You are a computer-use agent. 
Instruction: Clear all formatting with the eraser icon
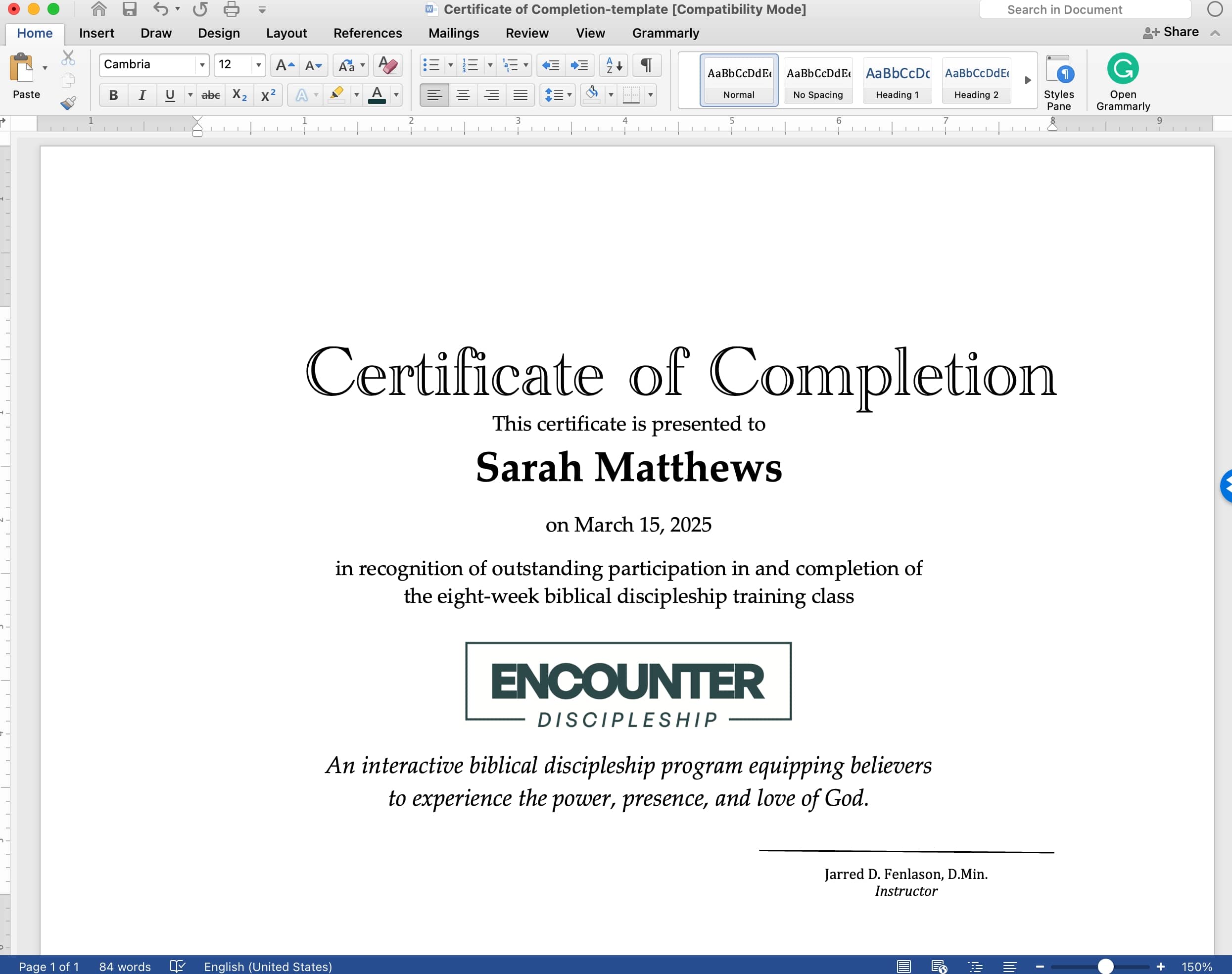click(388, 65)
